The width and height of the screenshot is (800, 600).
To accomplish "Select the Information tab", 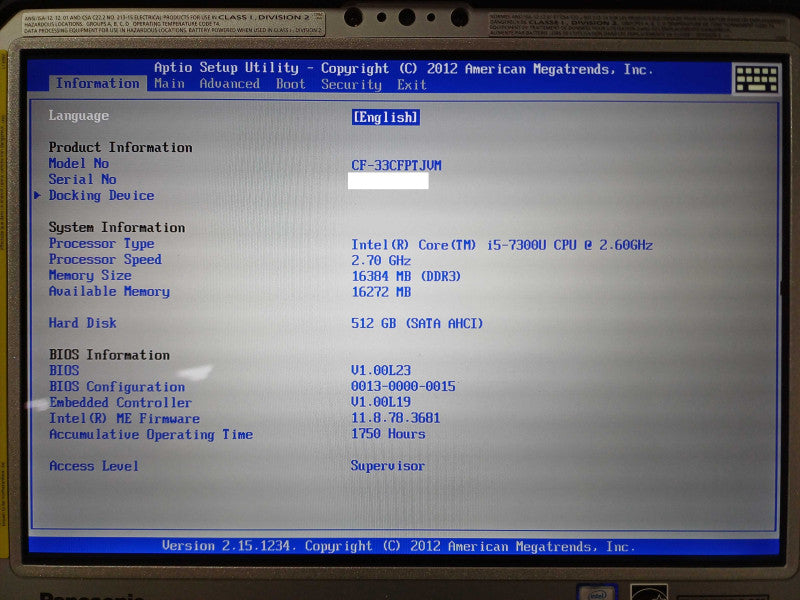I will tap(97, 83).
